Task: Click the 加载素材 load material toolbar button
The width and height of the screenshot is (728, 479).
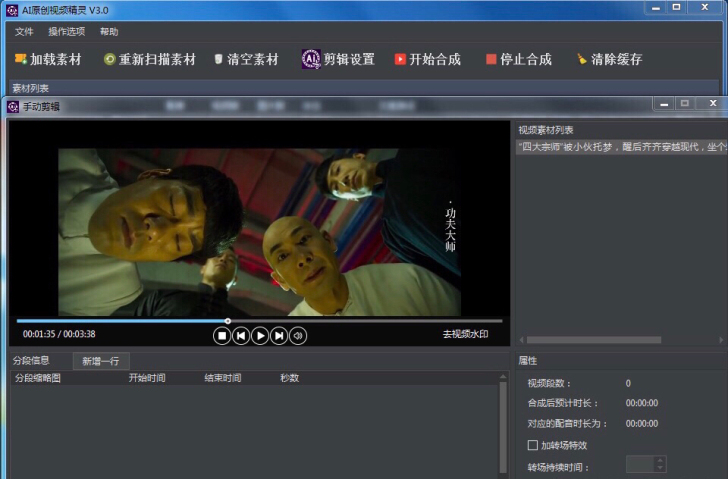Action: [48, 59]
